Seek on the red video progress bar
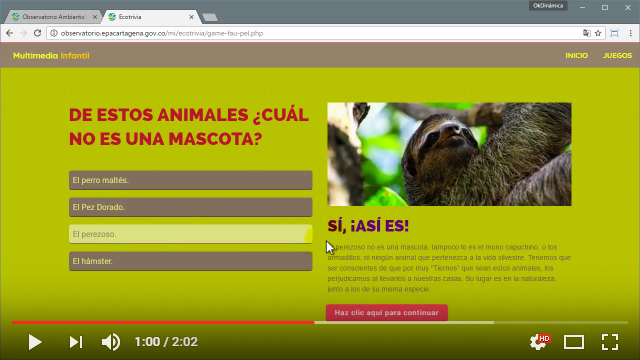Screen dimensions: 640x360 [x=163, y=322]
